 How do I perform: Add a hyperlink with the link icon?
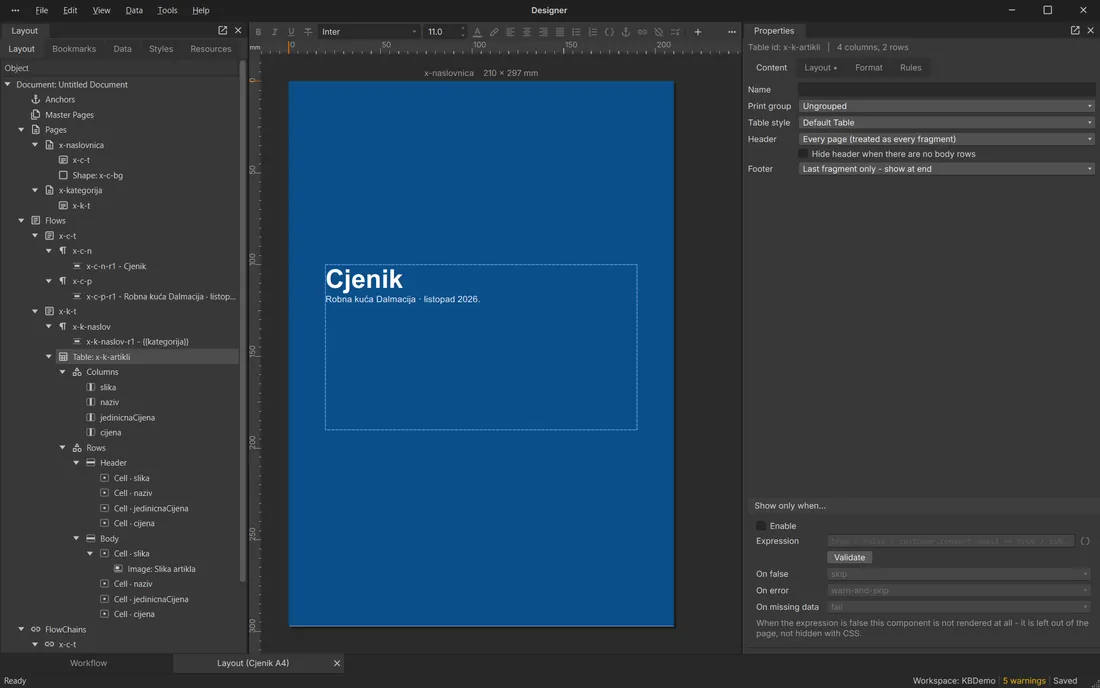click(642, 32)
